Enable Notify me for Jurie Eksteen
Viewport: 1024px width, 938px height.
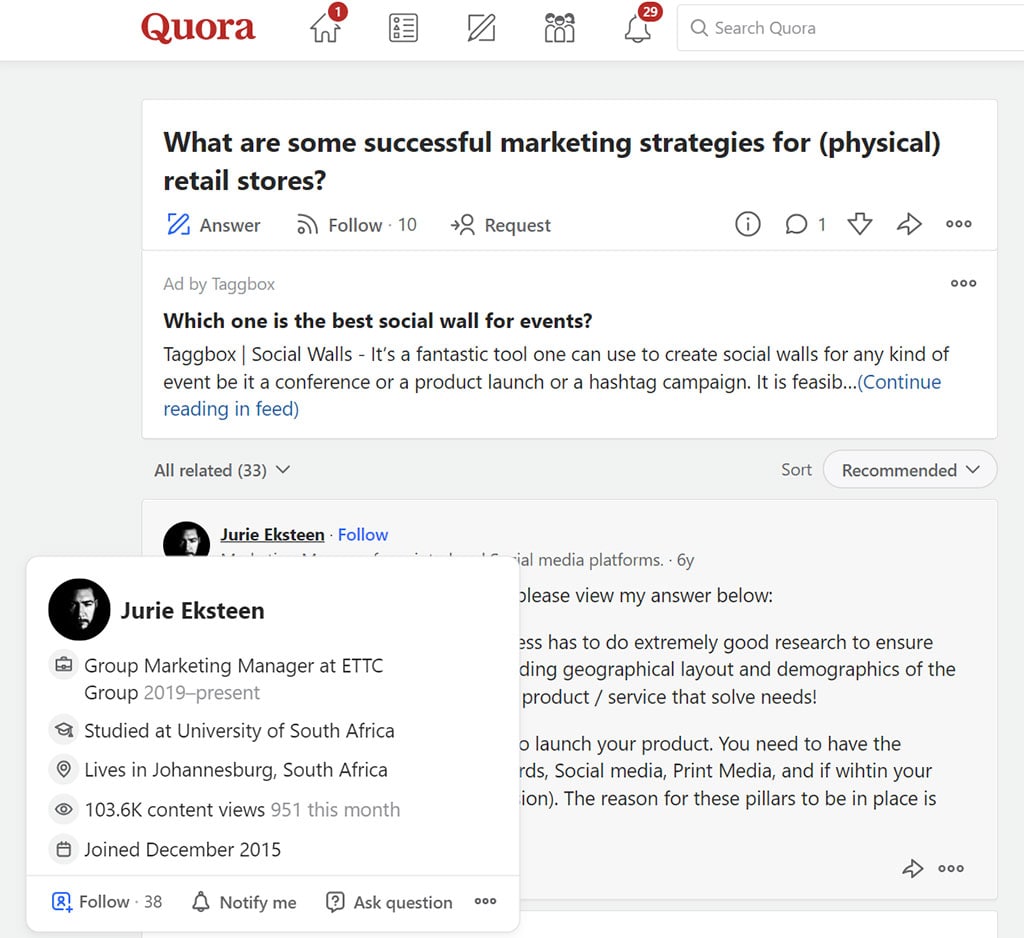pos(244,902)
